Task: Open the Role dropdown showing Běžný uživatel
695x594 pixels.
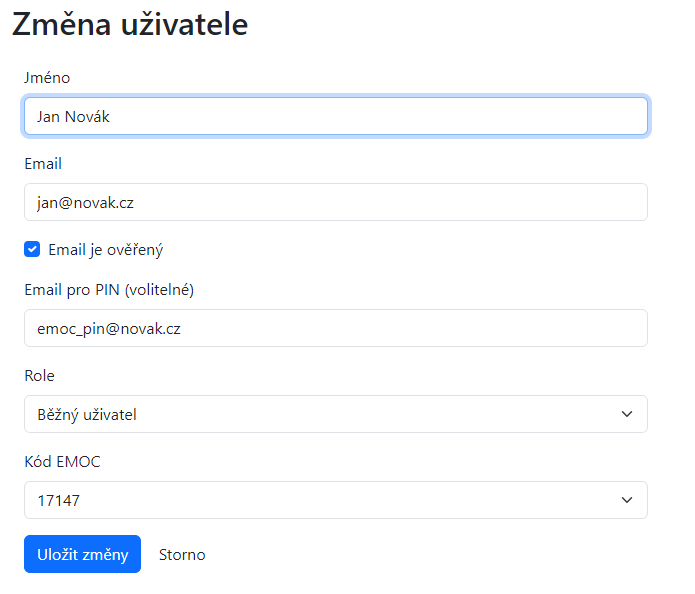Action: point(320,414)
